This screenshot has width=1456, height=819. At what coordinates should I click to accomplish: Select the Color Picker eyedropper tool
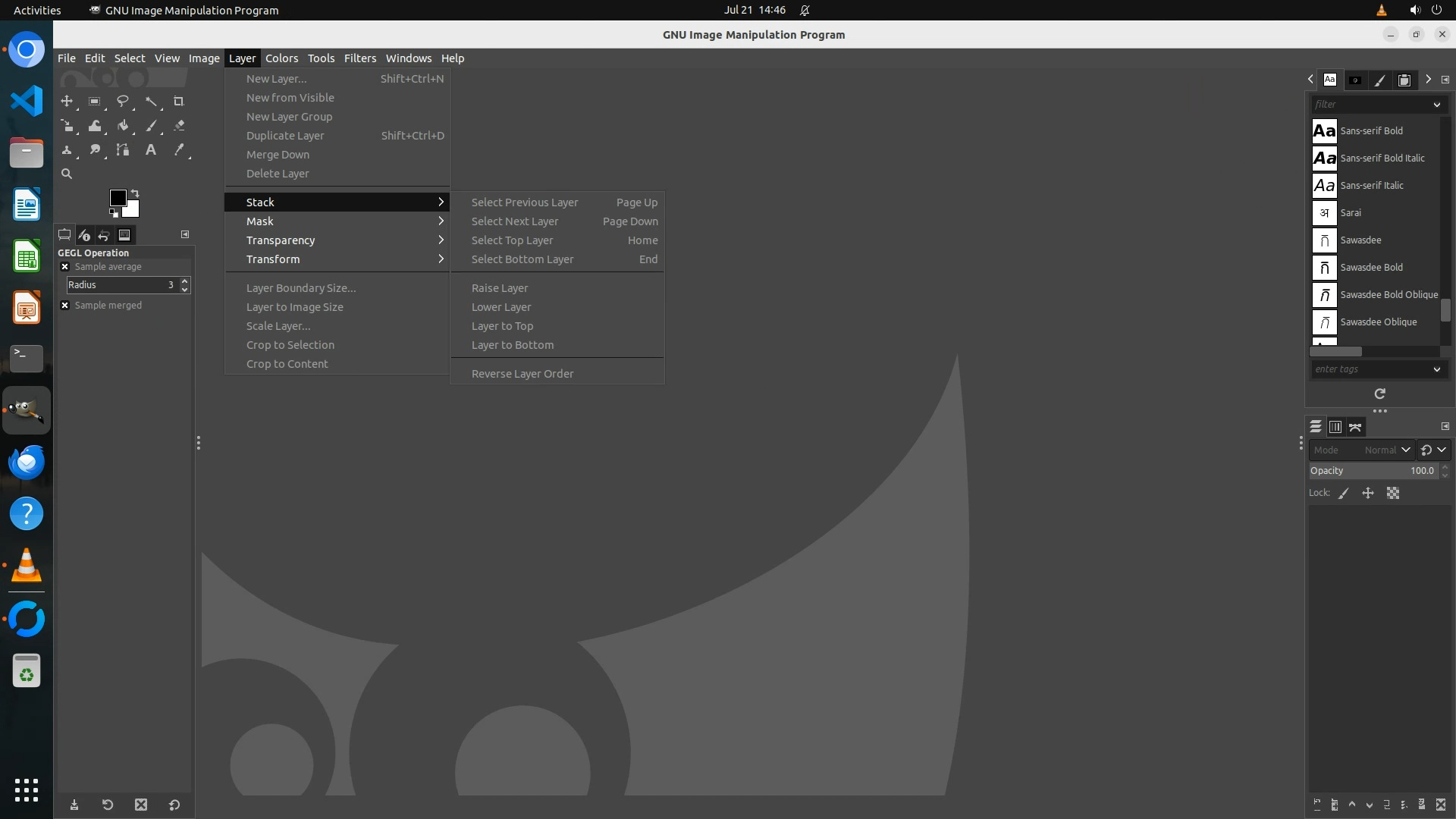[179, 150]
